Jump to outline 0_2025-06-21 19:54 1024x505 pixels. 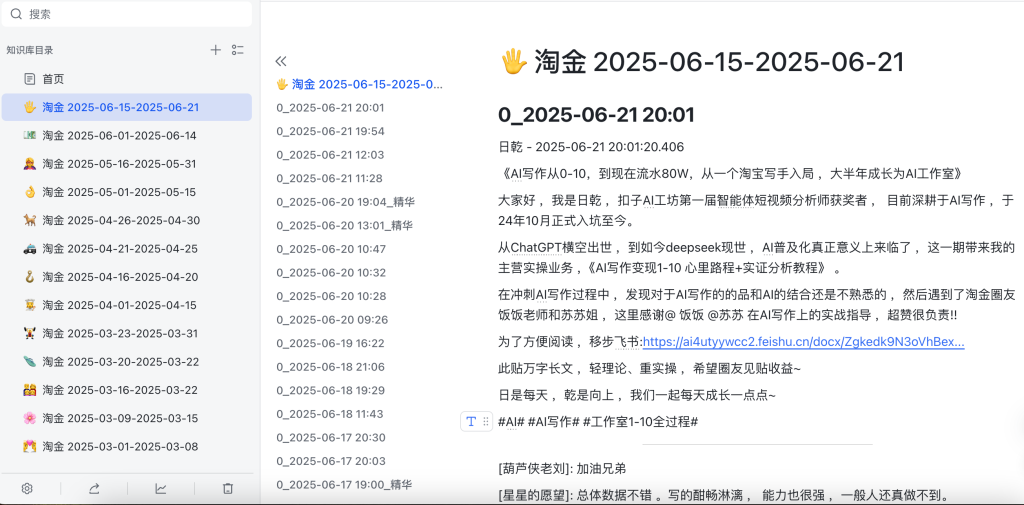(330, 131)
